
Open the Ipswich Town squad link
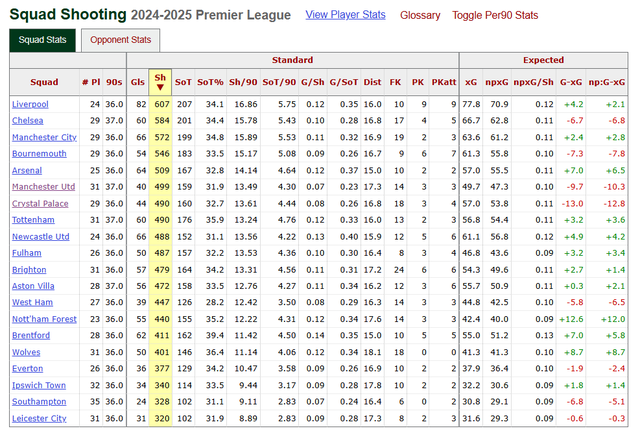[39, 385]
